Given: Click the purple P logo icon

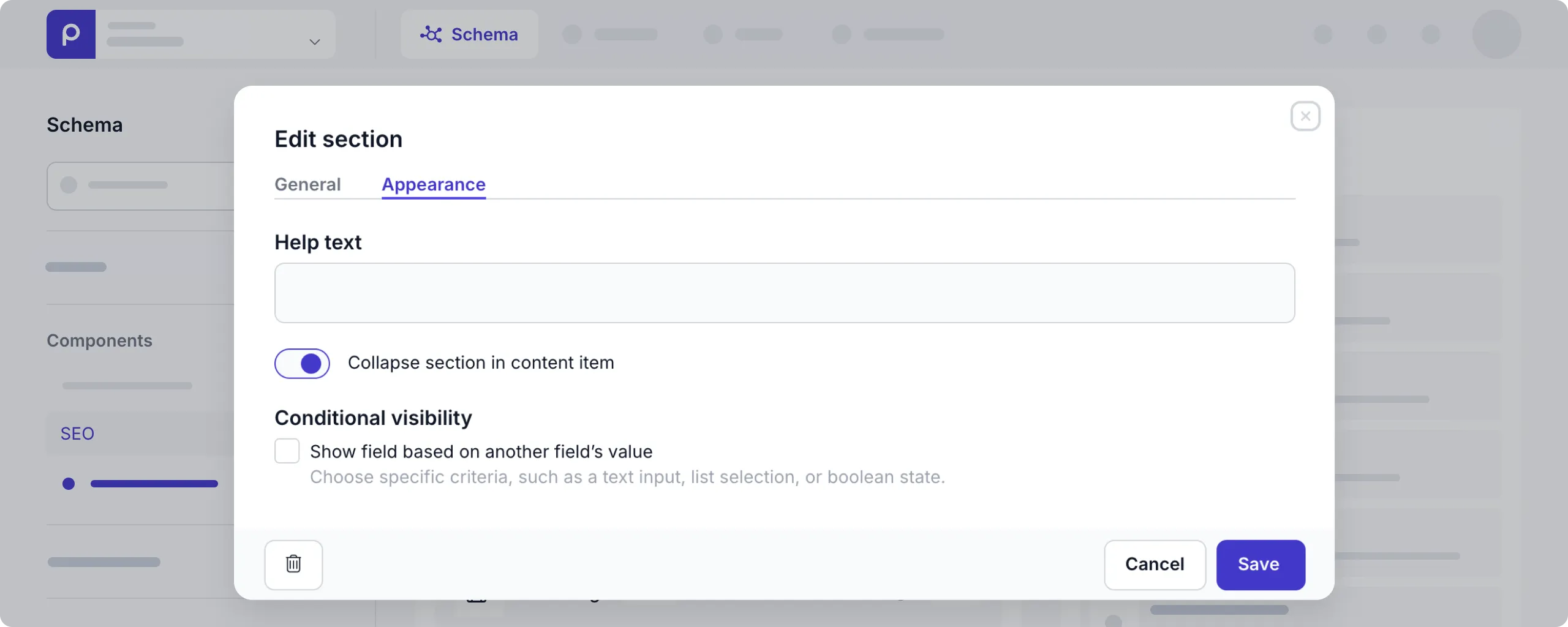Looking at the screenshot, I should (x=71, y=34).
